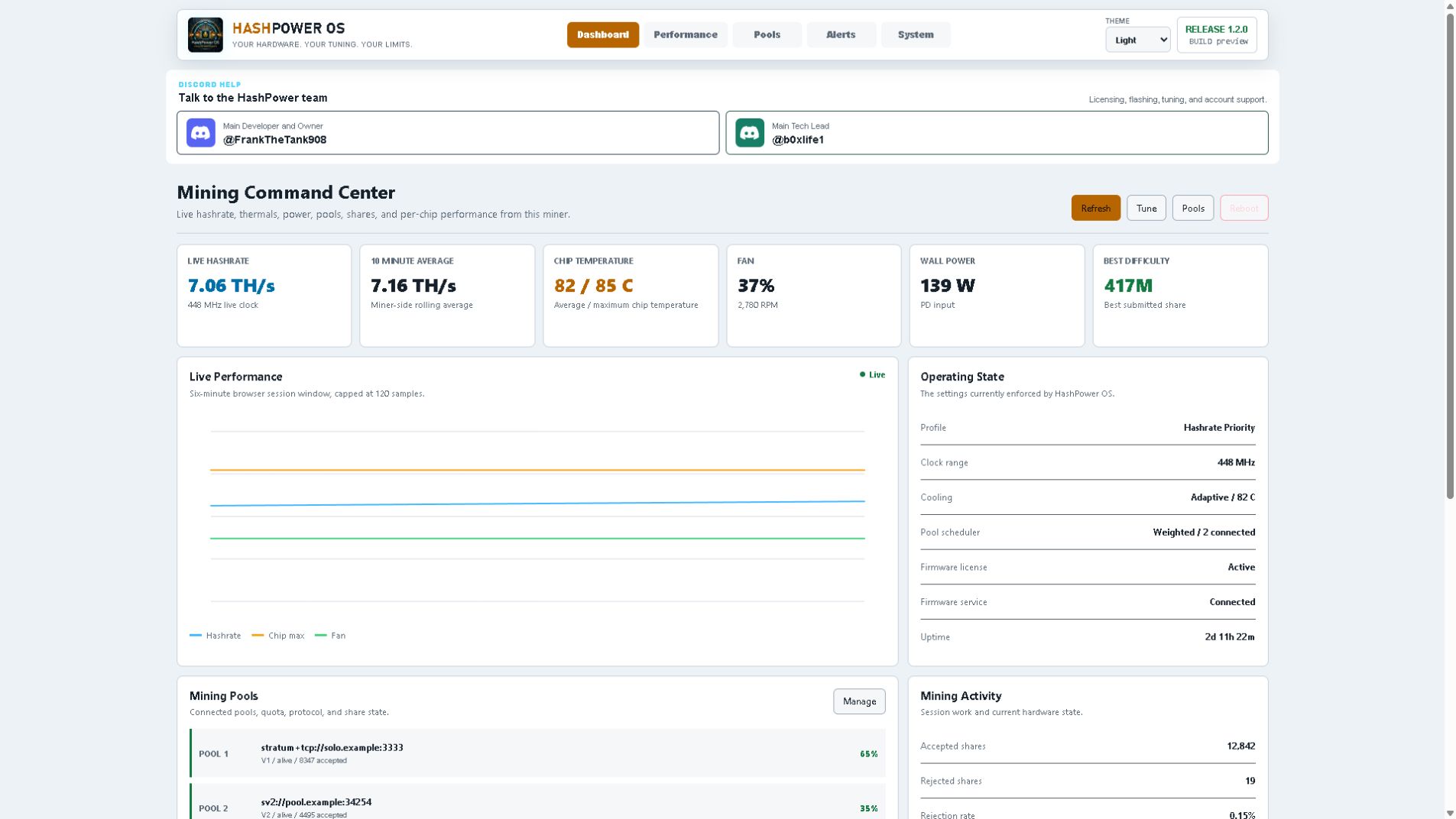Viewport: 1456px width, 819px height.
Task: Click the Firmware service Connected value
Action: (x=1232, y=602)
